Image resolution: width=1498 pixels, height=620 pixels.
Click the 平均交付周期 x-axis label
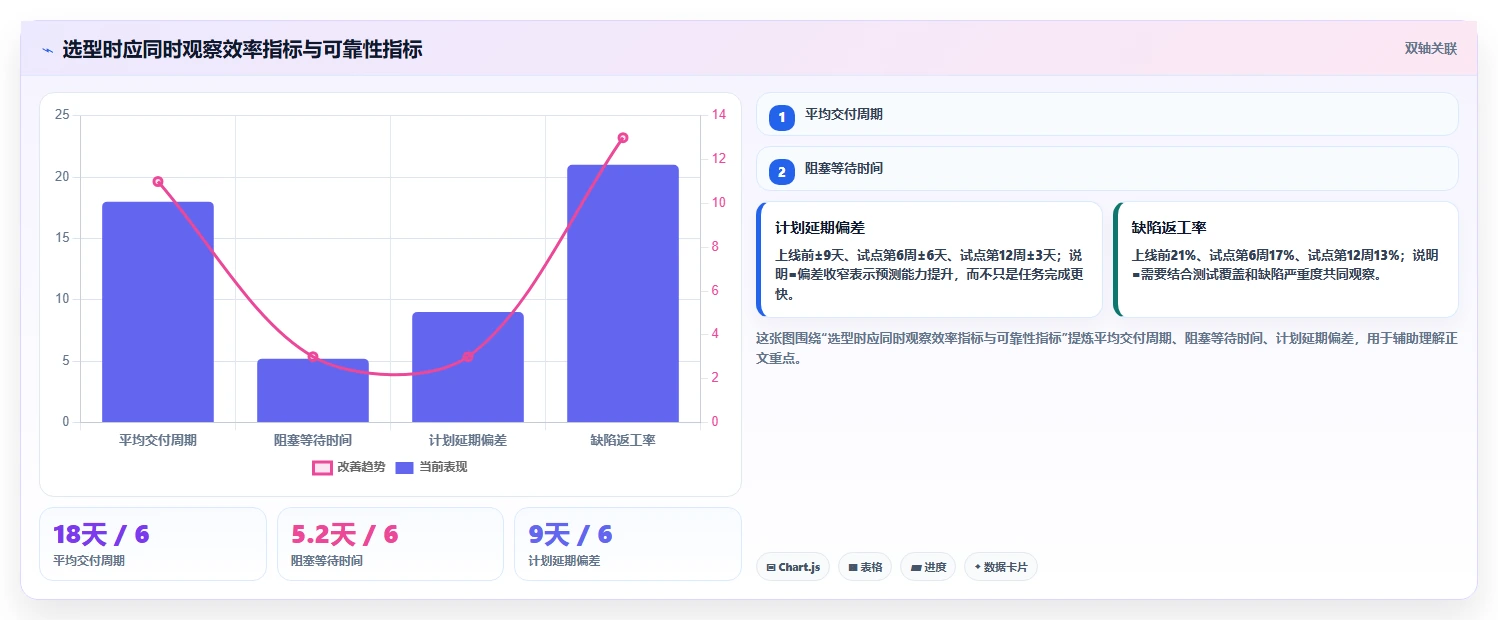158,440
